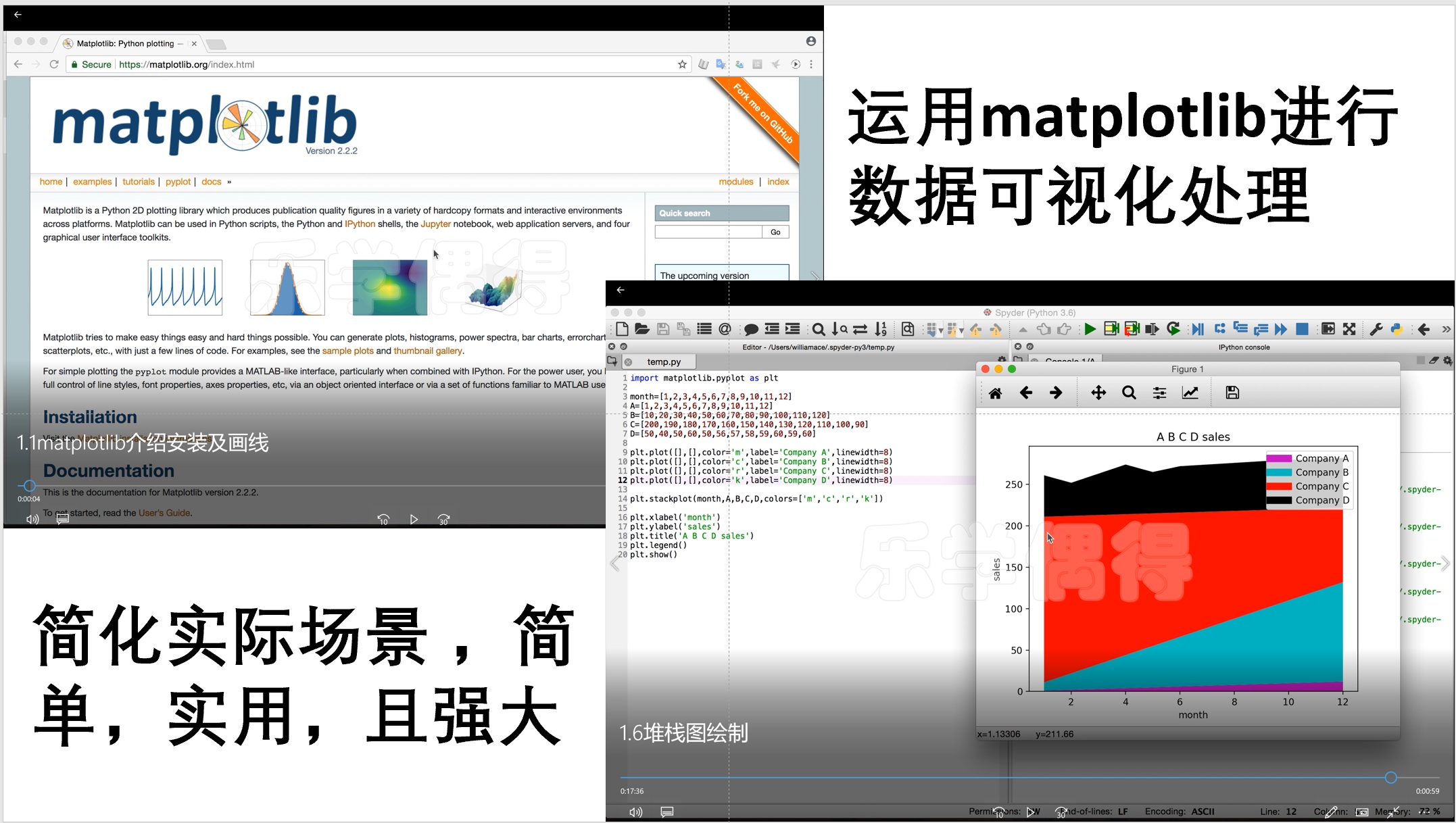Open the 'thumbnail gallery' link
The image size is (1456, 823).
[x=428, y=351]
